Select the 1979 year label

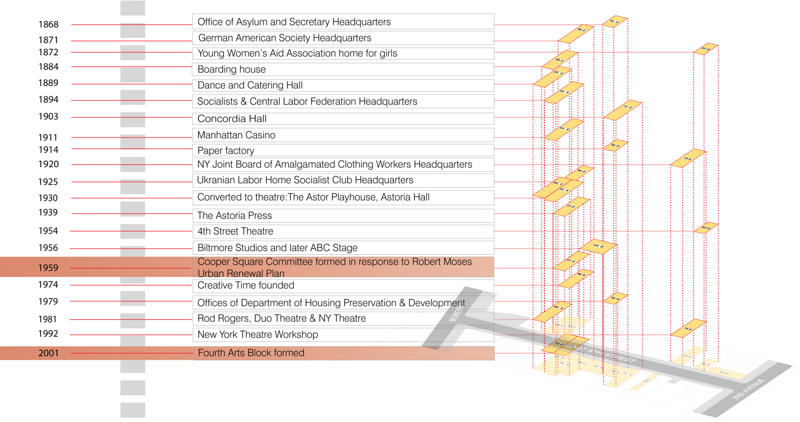pyautogui.click(x=48, y=302)
